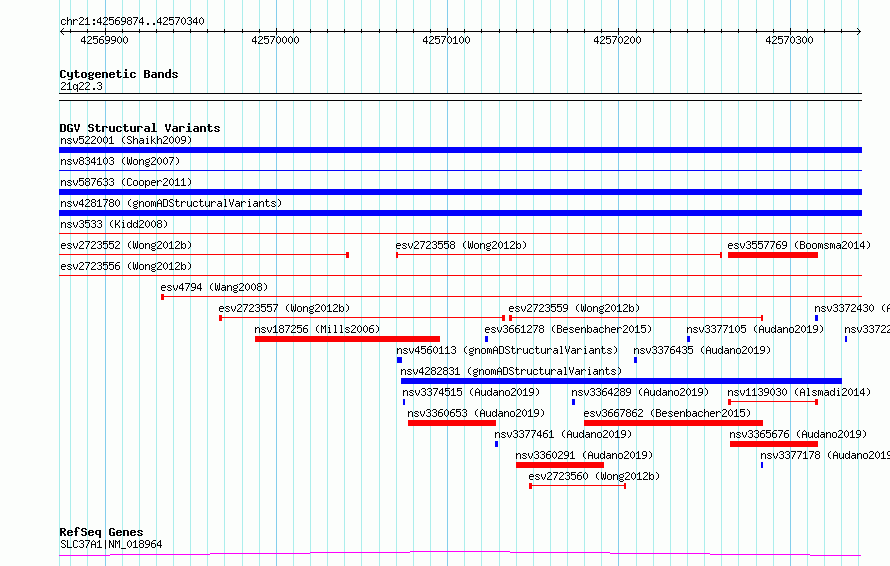Image resolution: width=890 pixels, height=566 pixels.
Task: Click the esv2723559 (Wong2012b) label
Action: pos(574,308)
